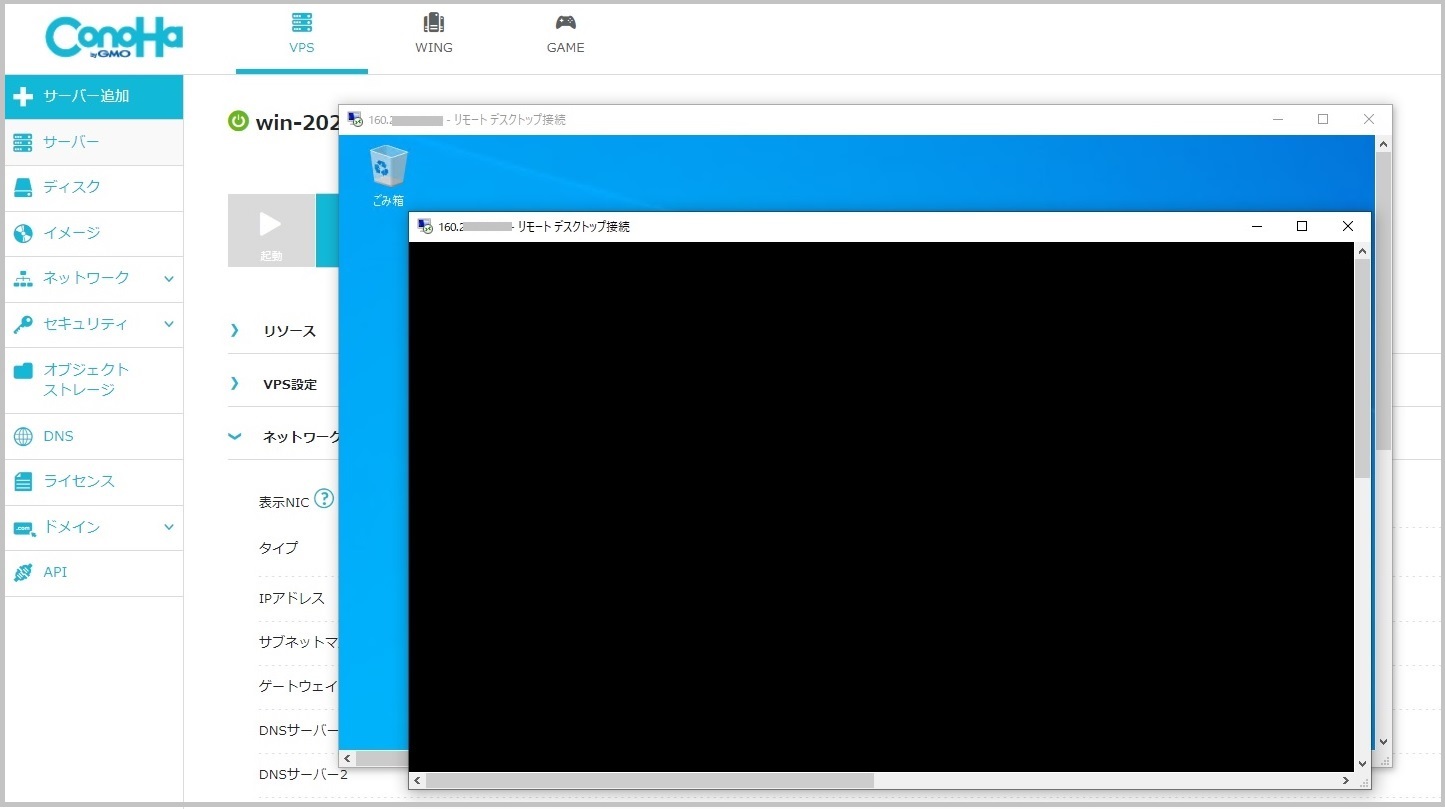This screenshot has height=809, width=1445.
Task: Expand the ネットワーク sidebar chevron
Action: coord(169,279)
